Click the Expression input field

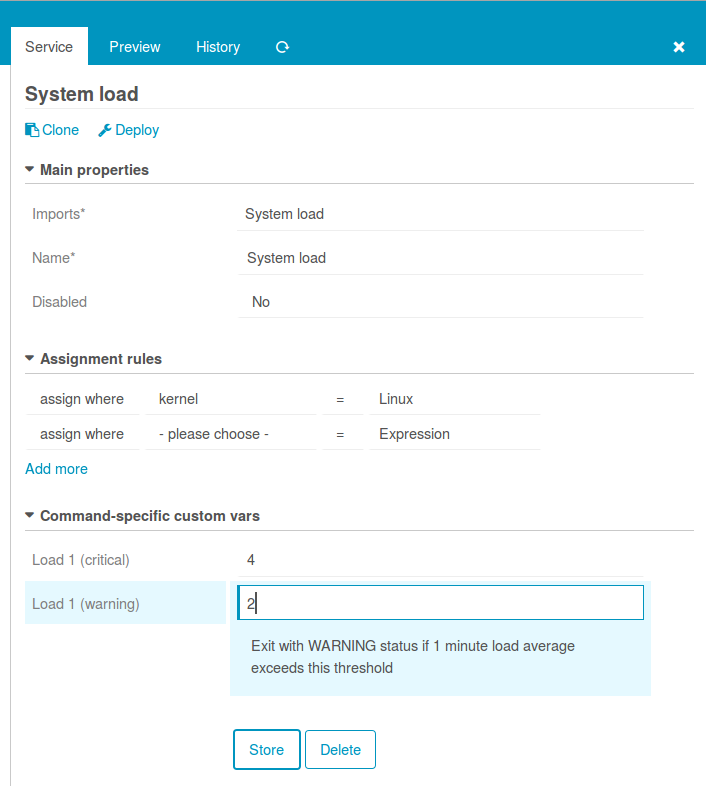tap(455, 434)
